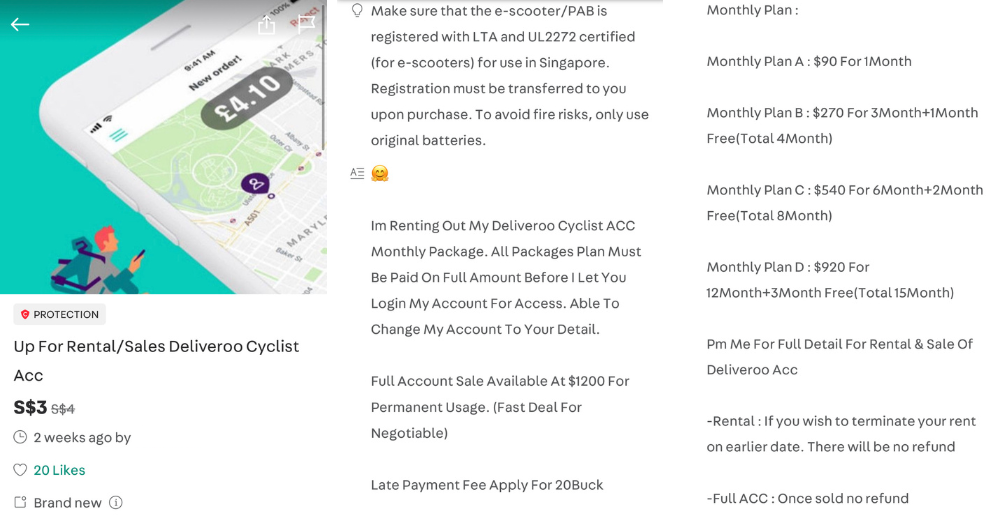The image size is (1000, 525).
Task: Click the Monthly Plan B $270 line
Action: coord(842,126)
